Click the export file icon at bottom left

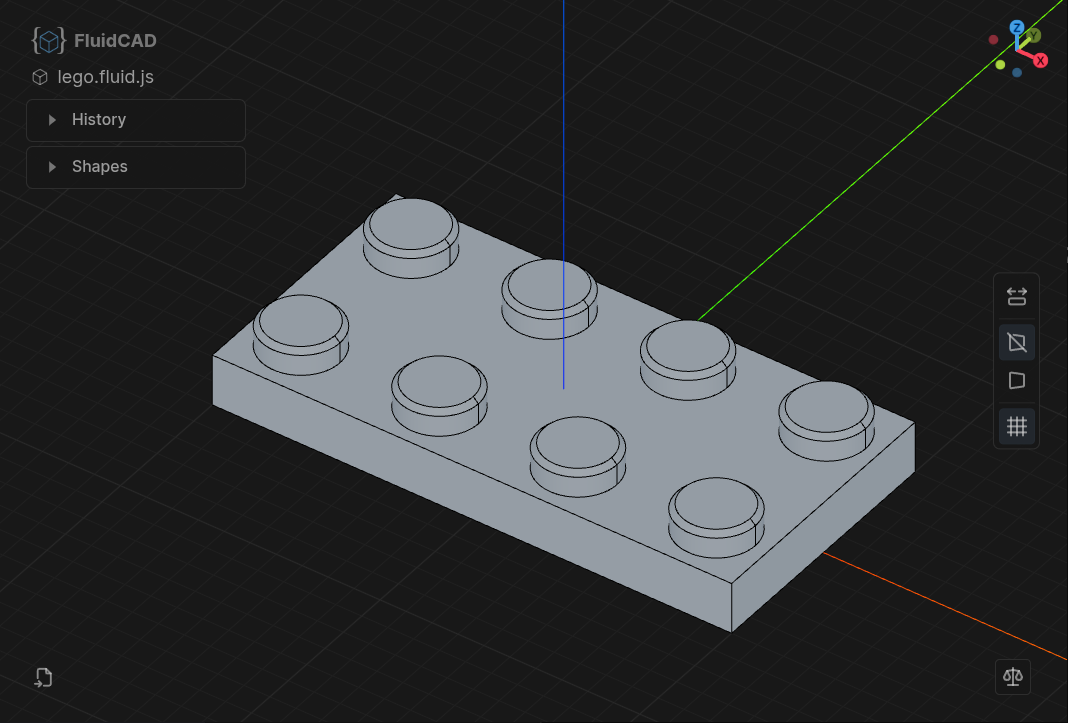[x=42, y=677]
